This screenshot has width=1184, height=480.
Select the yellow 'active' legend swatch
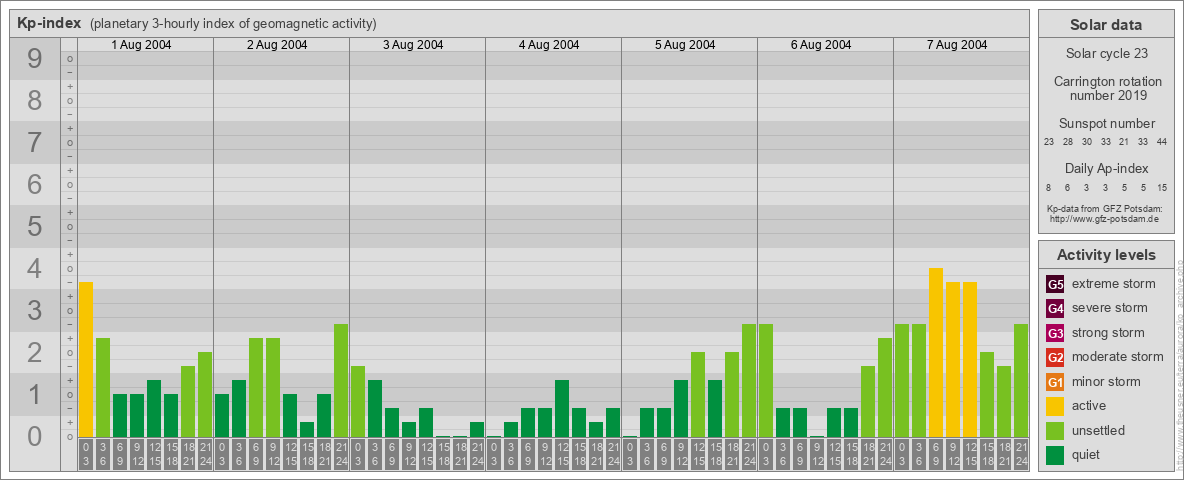1055,406
